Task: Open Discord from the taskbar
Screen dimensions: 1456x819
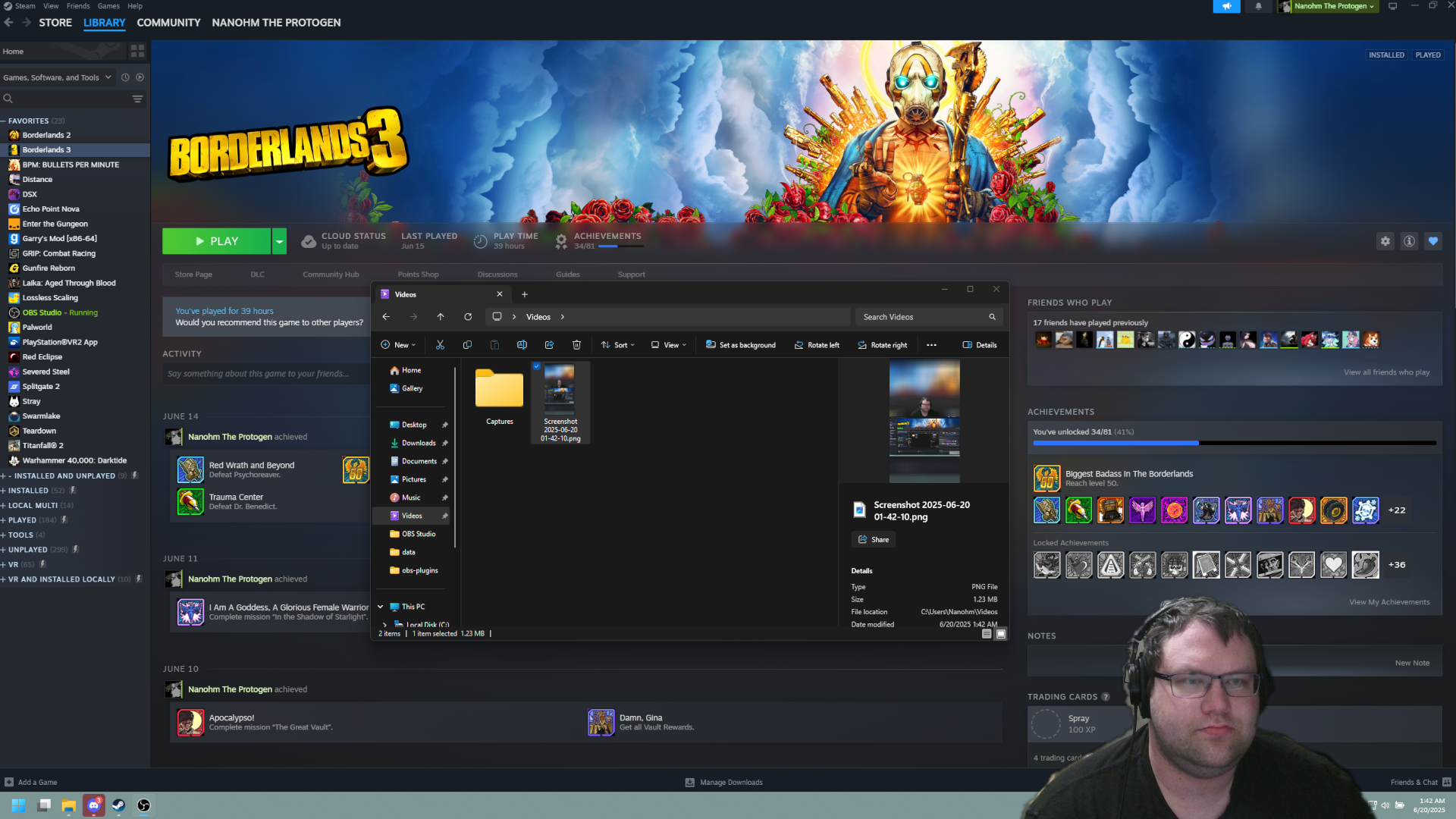Action: [94, 805]
